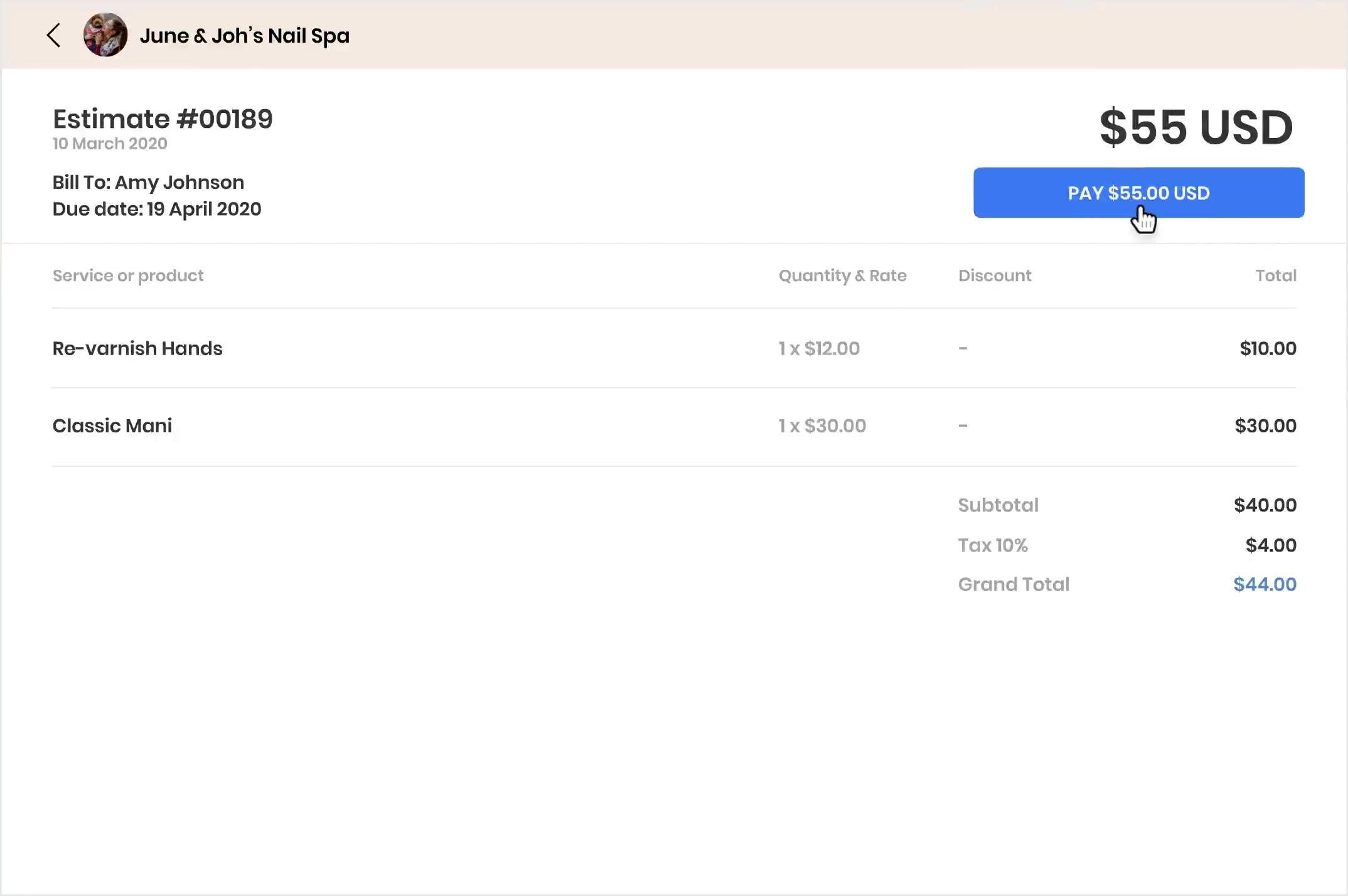Click the Due date 19 April 2020 text
Image resolution: width=1348 pixels, height=896 pixels.
point(157,209)
